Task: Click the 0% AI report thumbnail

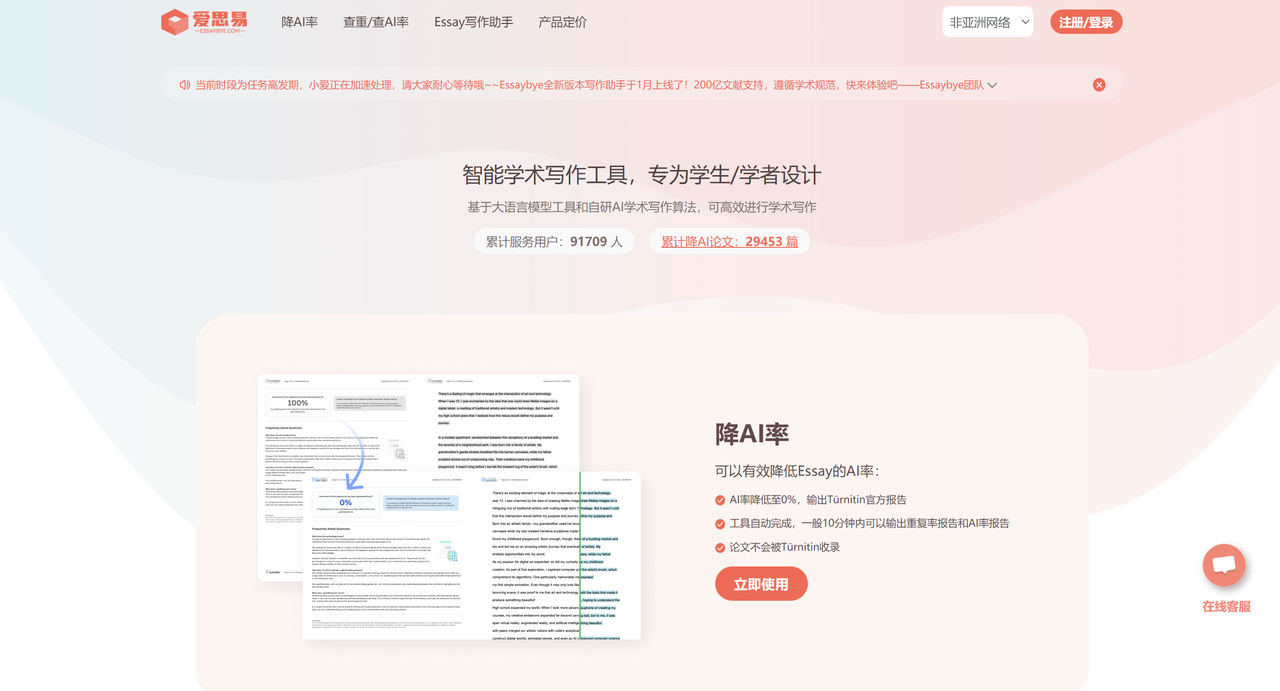Action: coord(471,555)
